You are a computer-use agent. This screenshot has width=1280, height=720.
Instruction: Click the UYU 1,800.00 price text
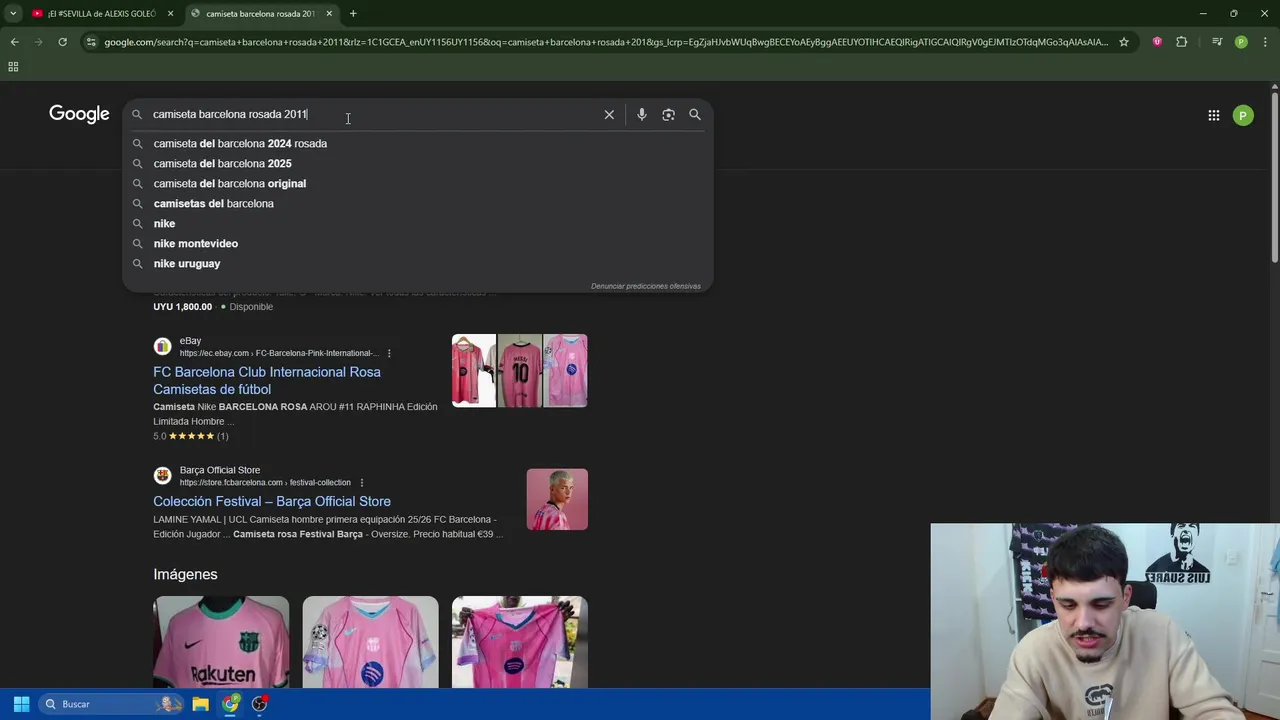pyautogui.click(x=182, y=307)
